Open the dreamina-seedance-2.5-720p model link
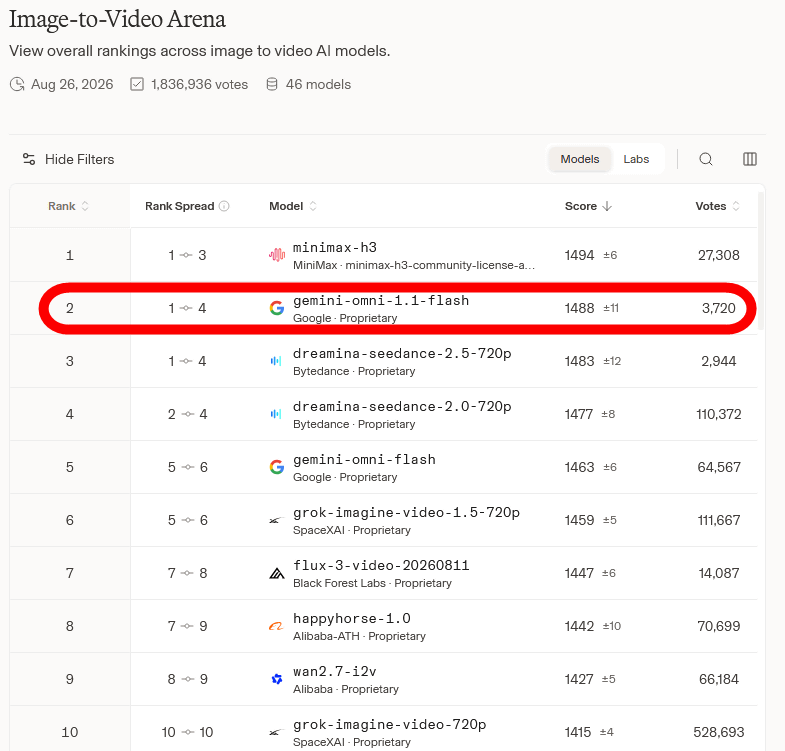Viewport: 785px width, 751px height. (x=402, y=354)
